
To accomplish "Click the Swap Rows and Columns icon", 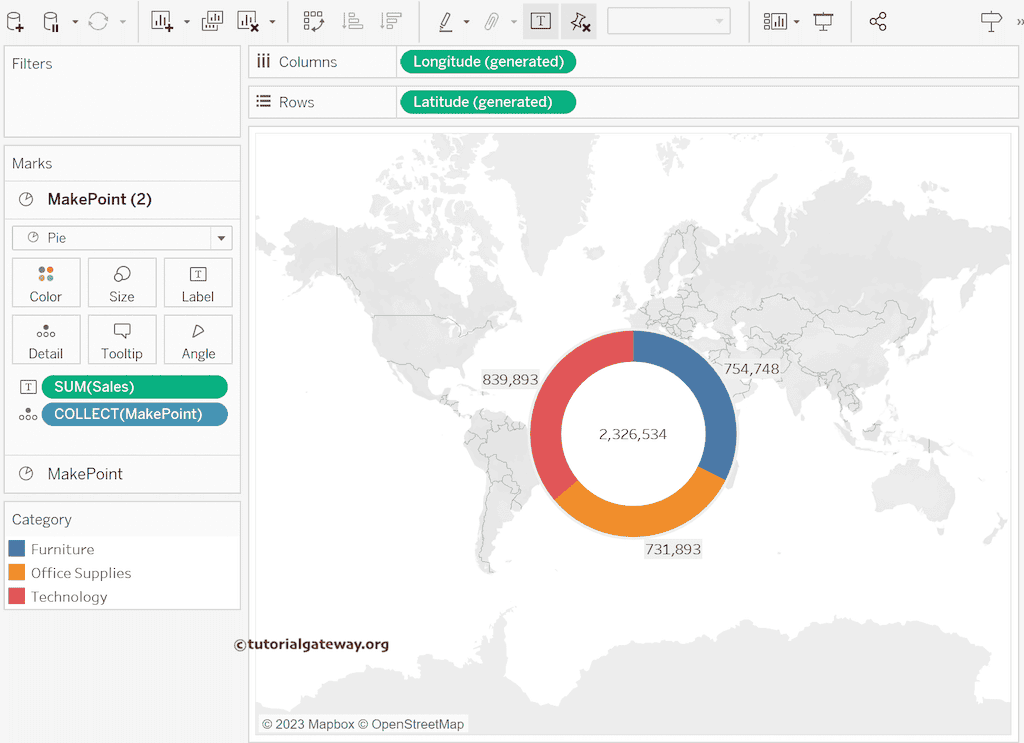I will tap(313, 21).
